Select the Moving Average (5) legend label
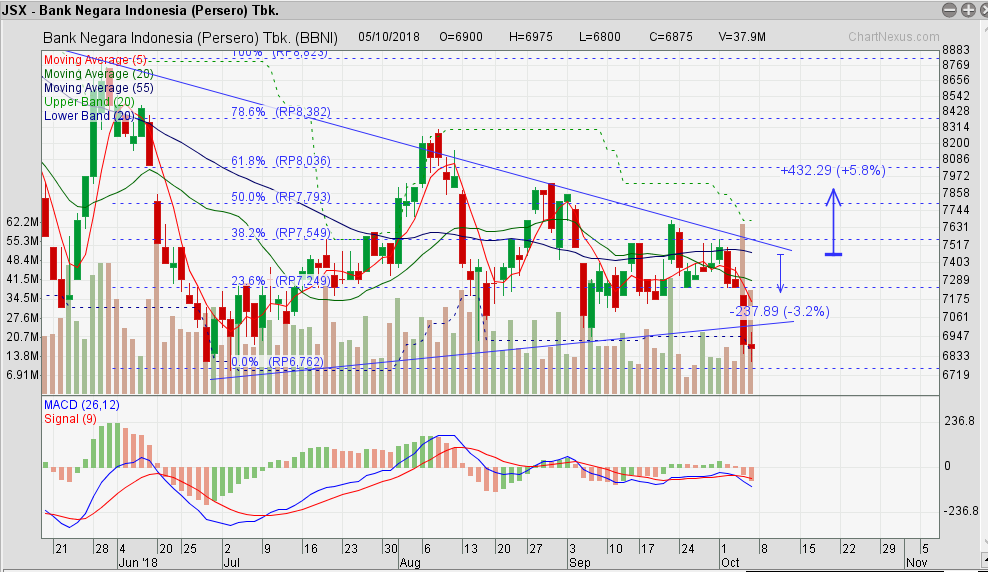This screenshot has height=572, width=988. pos(95,60)
